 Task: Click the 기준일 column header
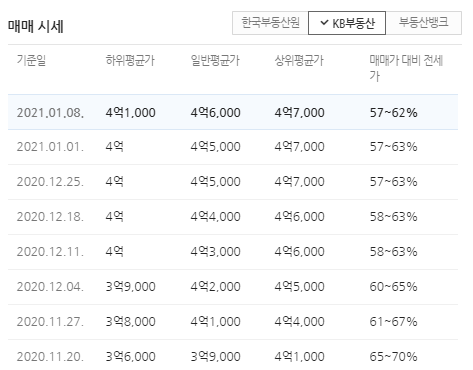(x=31, y=60)
